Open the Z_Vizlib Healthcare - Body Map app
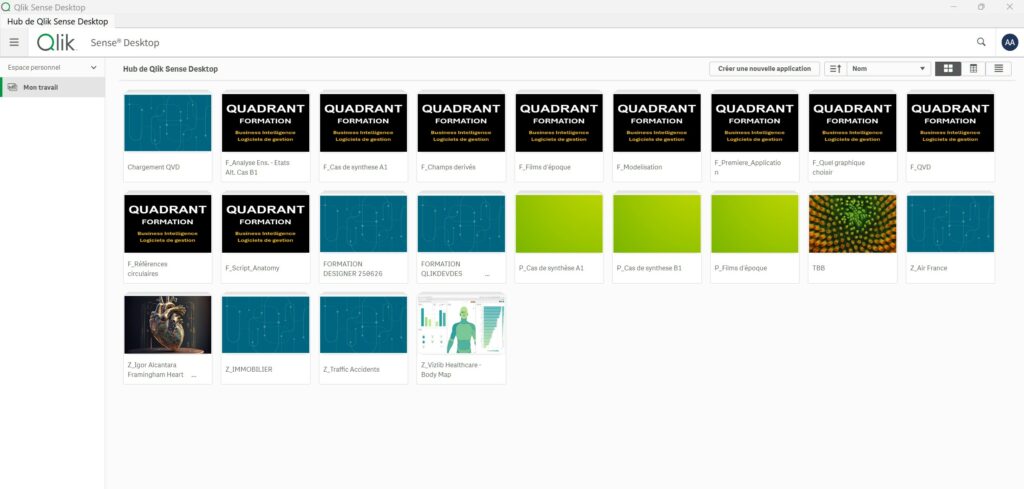This screenshot has height=489, width=1024. (x=461, y=338)
